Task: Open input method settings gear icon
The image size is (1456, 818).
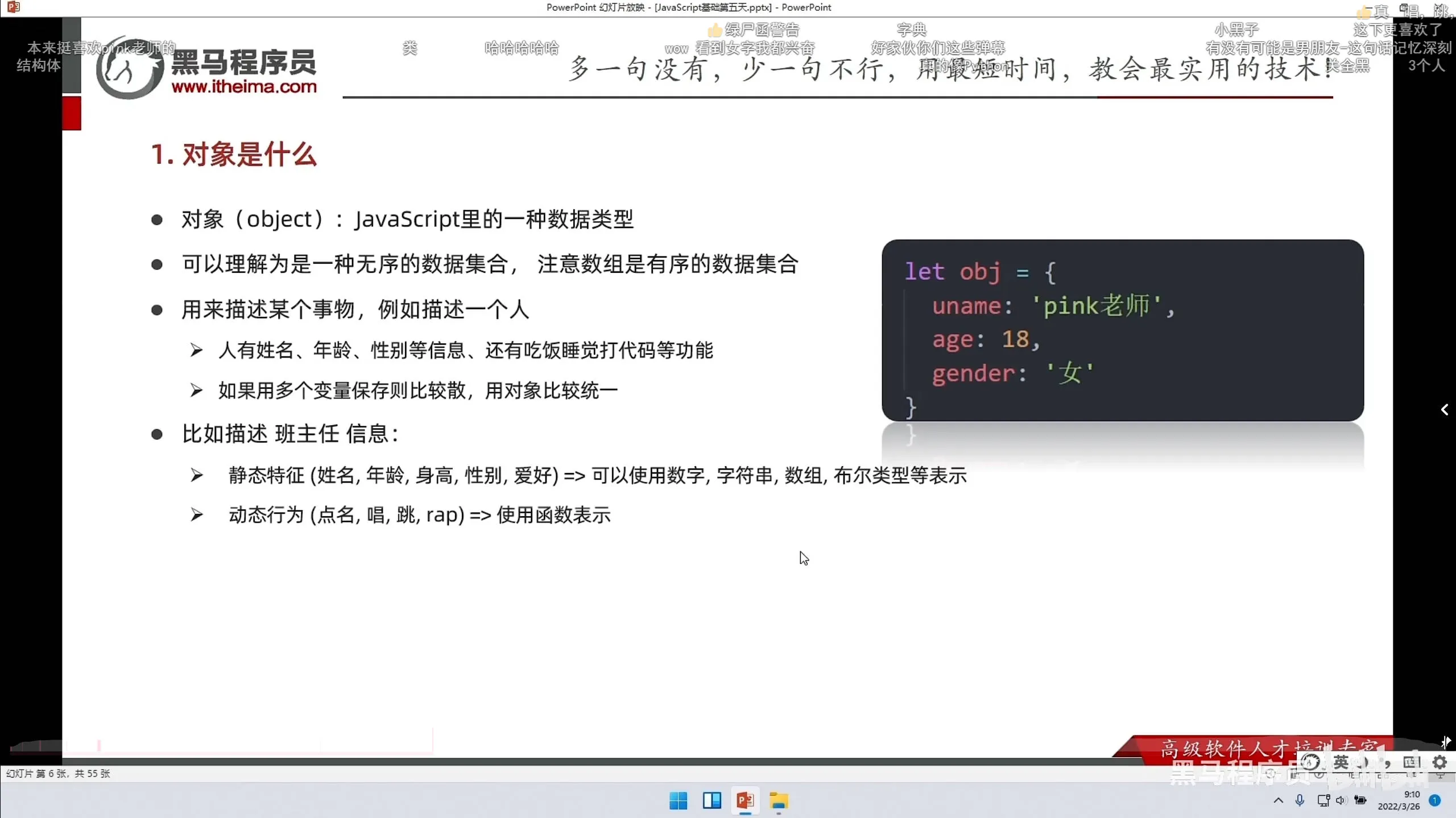Action: click(x=1440, y=762)
